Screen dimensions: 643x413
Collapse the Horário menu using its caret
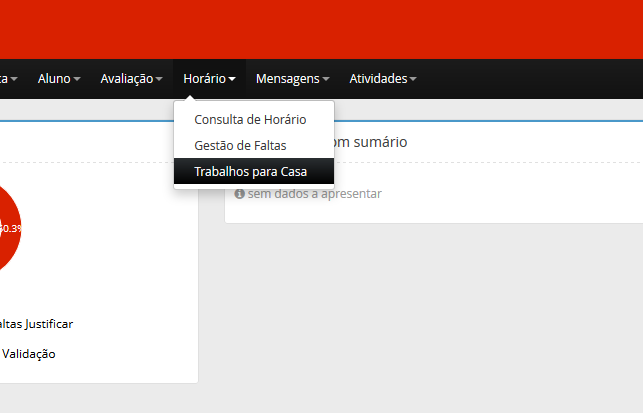tap(232, 79)
